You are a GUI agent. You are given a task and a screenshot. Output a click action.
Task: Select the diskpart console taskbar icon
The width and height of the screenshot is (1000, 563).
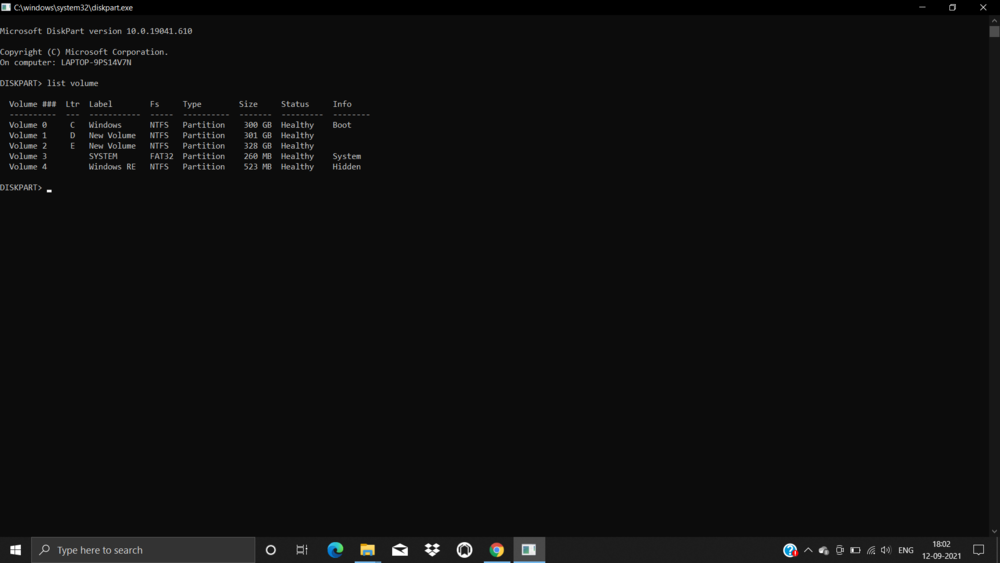click(529, 550)
